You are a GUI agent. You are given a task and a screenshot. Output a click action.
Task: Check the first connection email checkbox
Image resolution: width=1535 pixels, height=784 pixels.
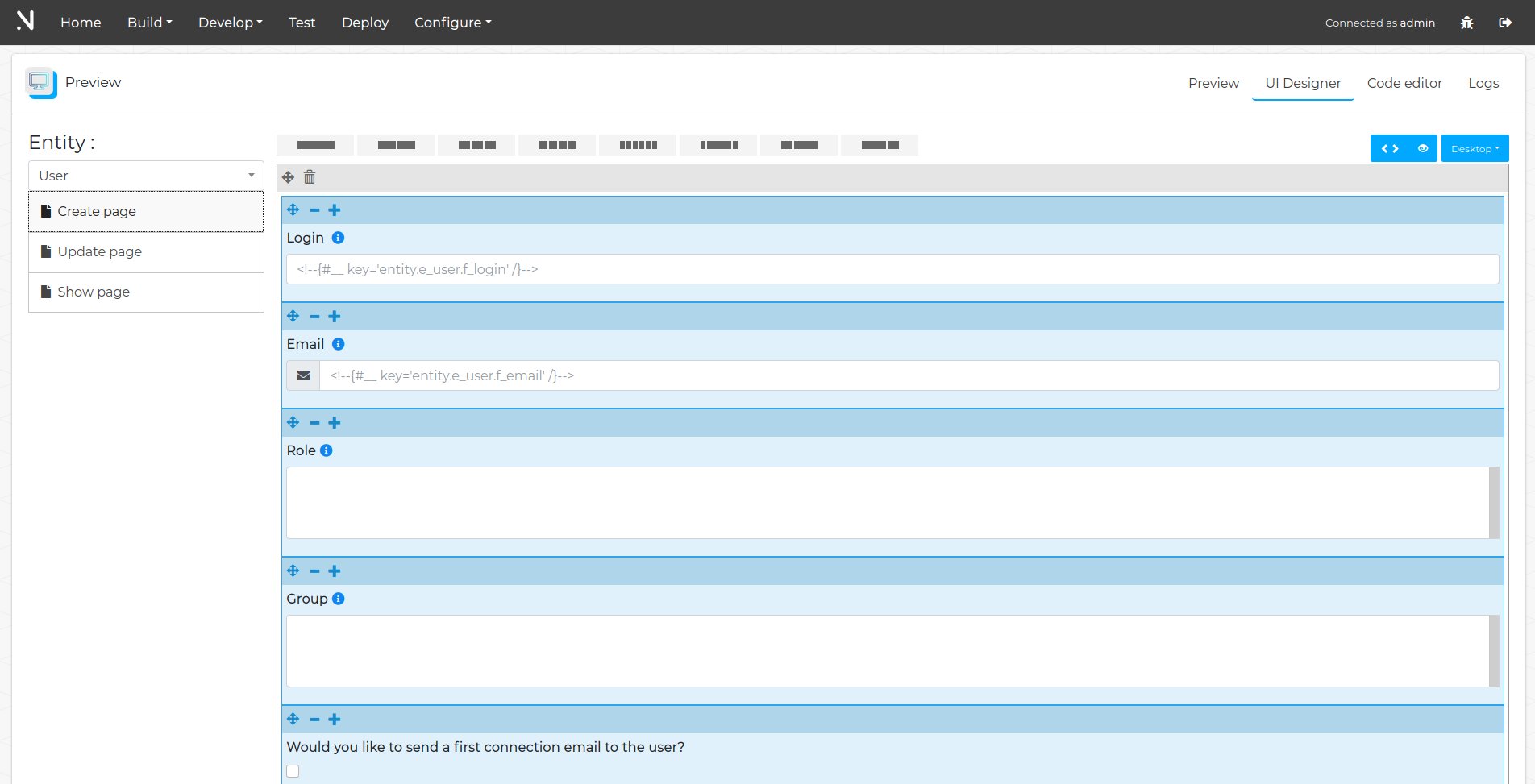click(x=293, y=771)
